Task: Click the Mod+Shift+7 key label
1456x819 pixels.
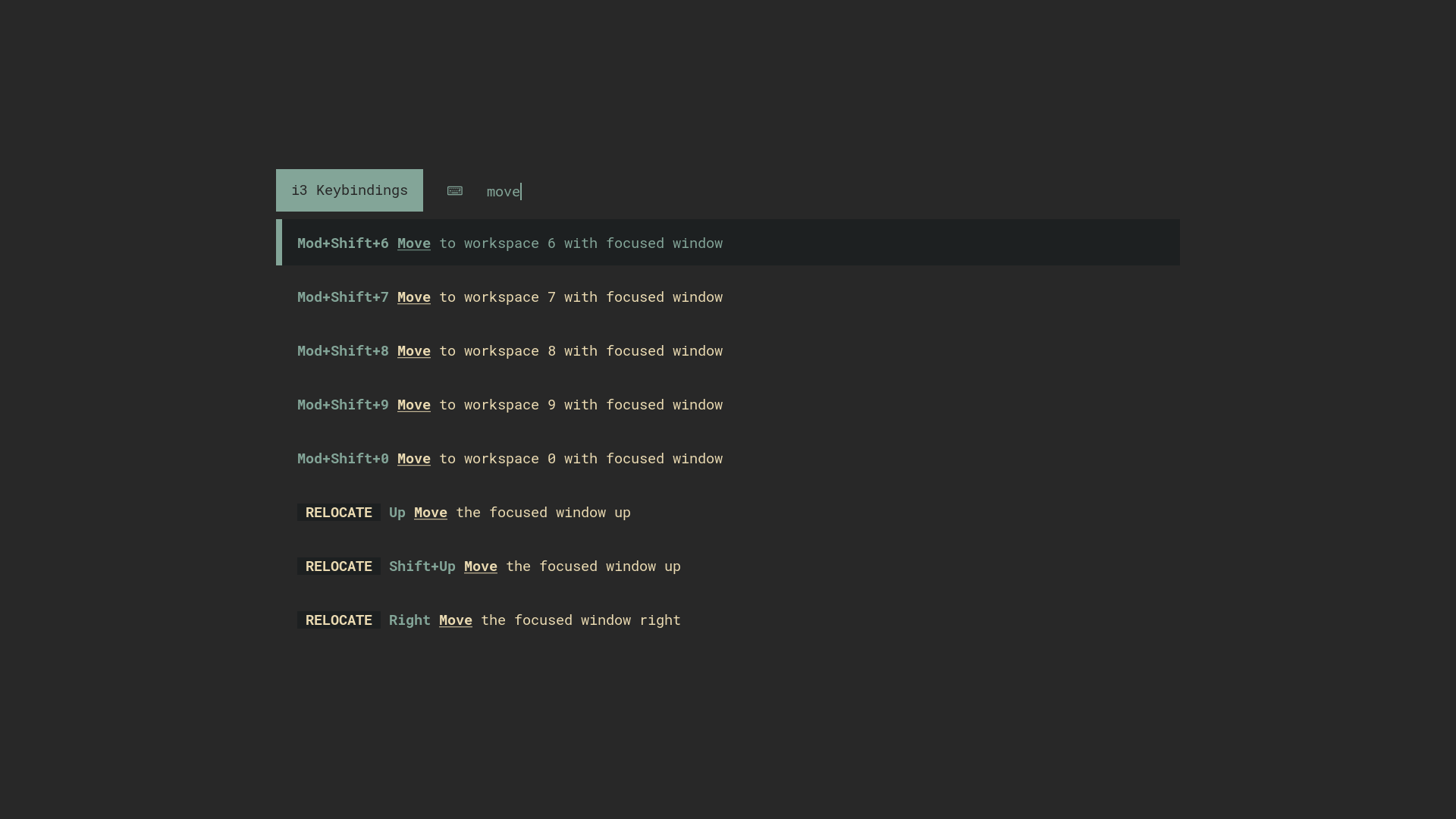Action: pos(342,297)
